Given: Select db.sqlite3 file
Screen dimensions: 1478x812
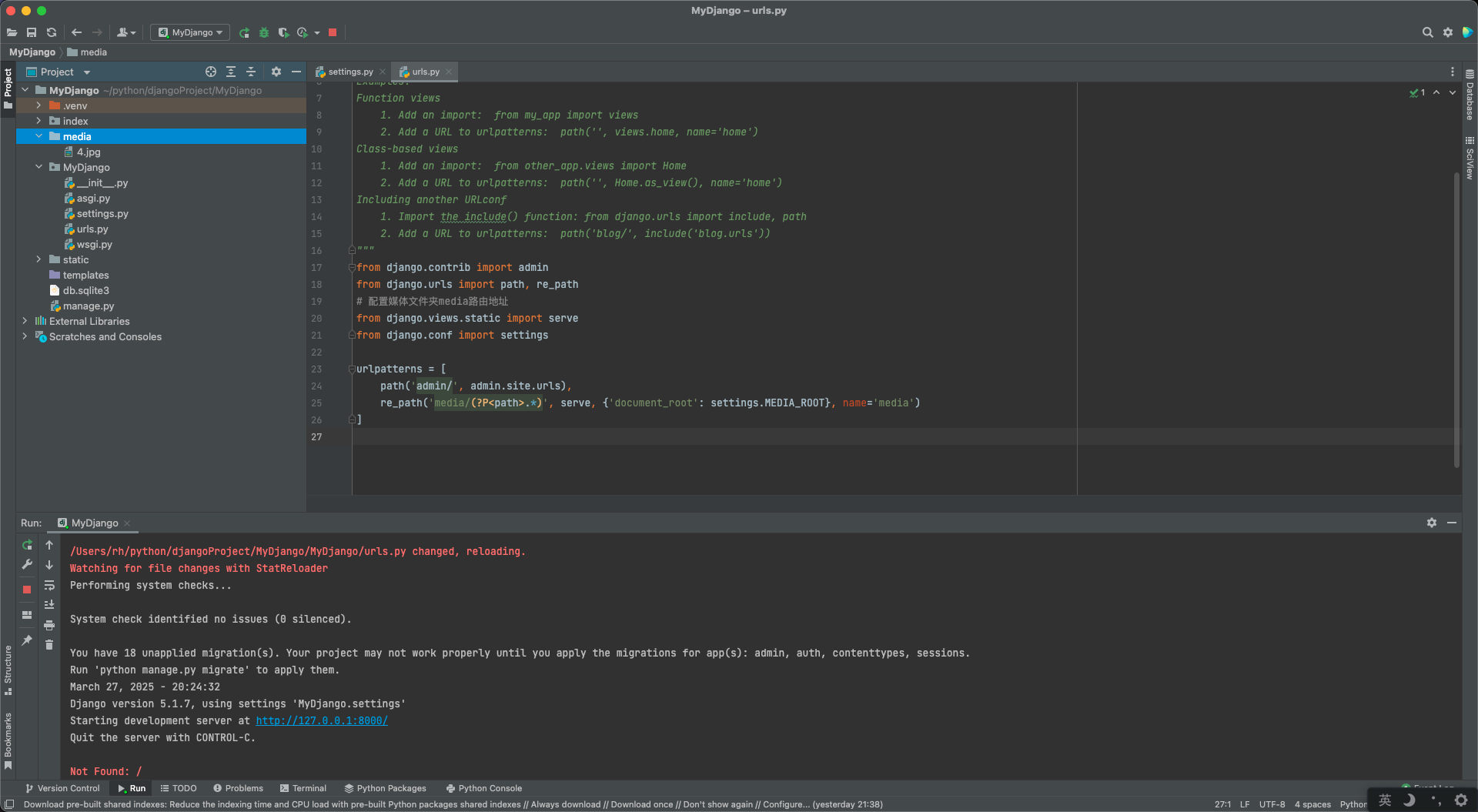Looking at the screenshot, I should pos(79,290).
